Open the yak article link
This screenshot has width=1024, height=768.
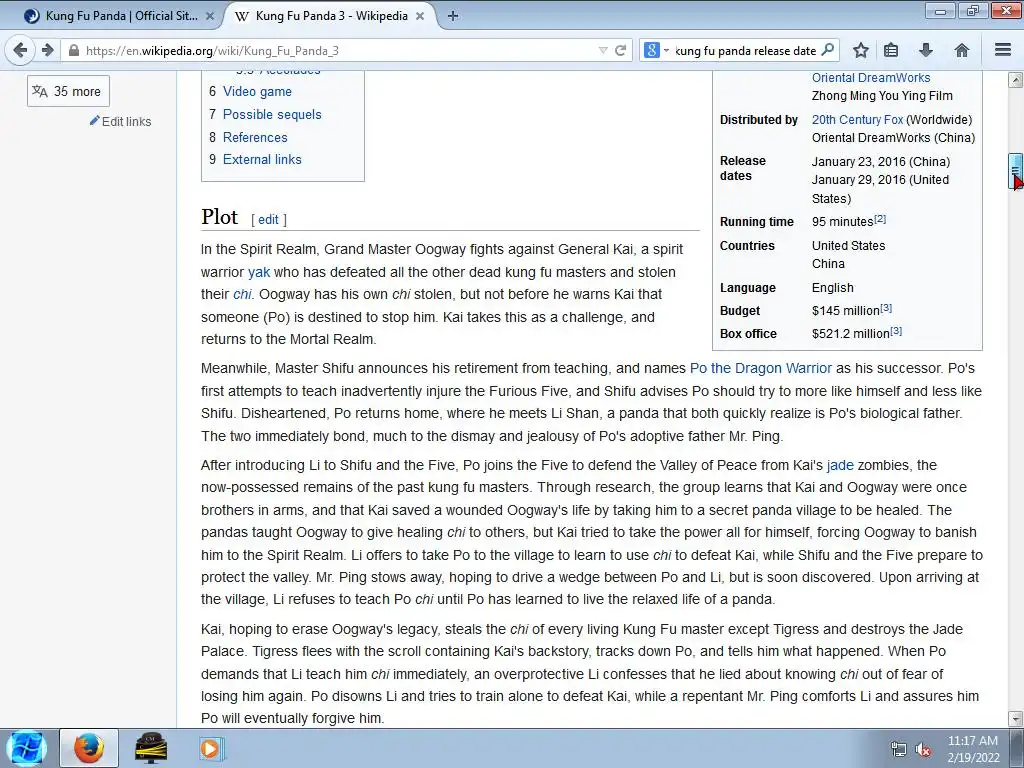click(x=259, y=272)
